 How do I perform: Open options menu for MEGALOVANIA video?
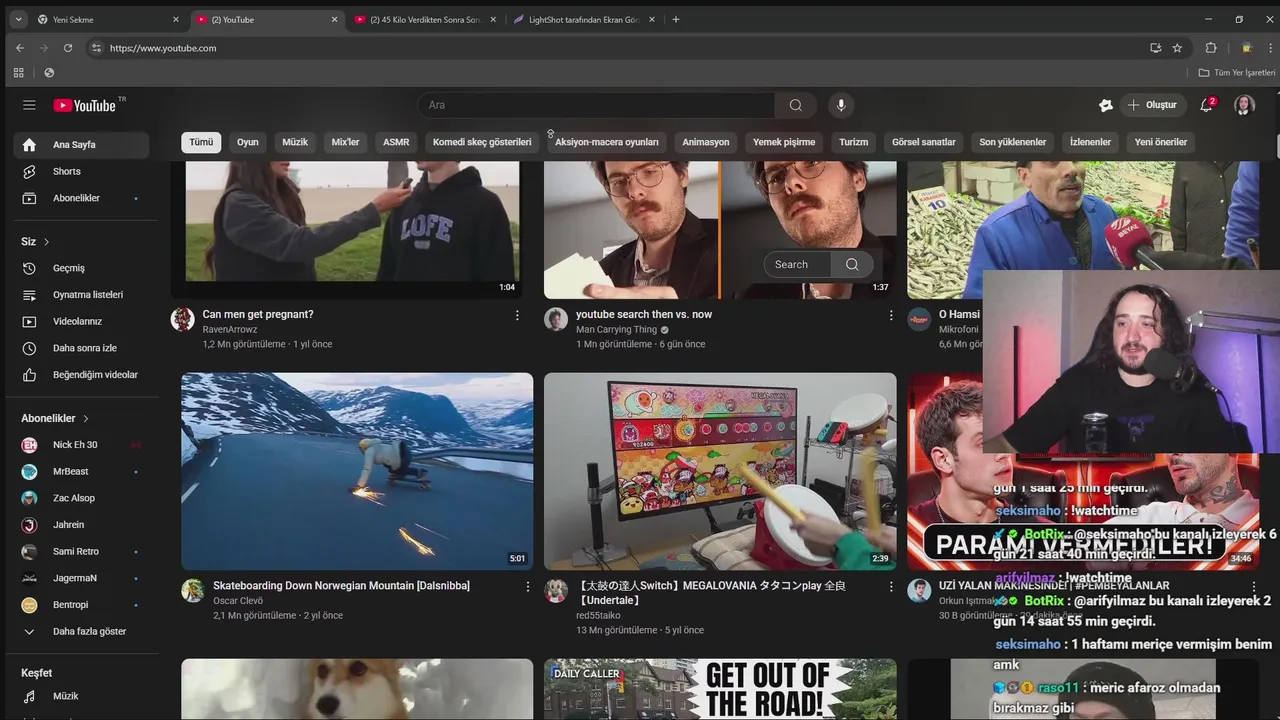pos(891,587)
